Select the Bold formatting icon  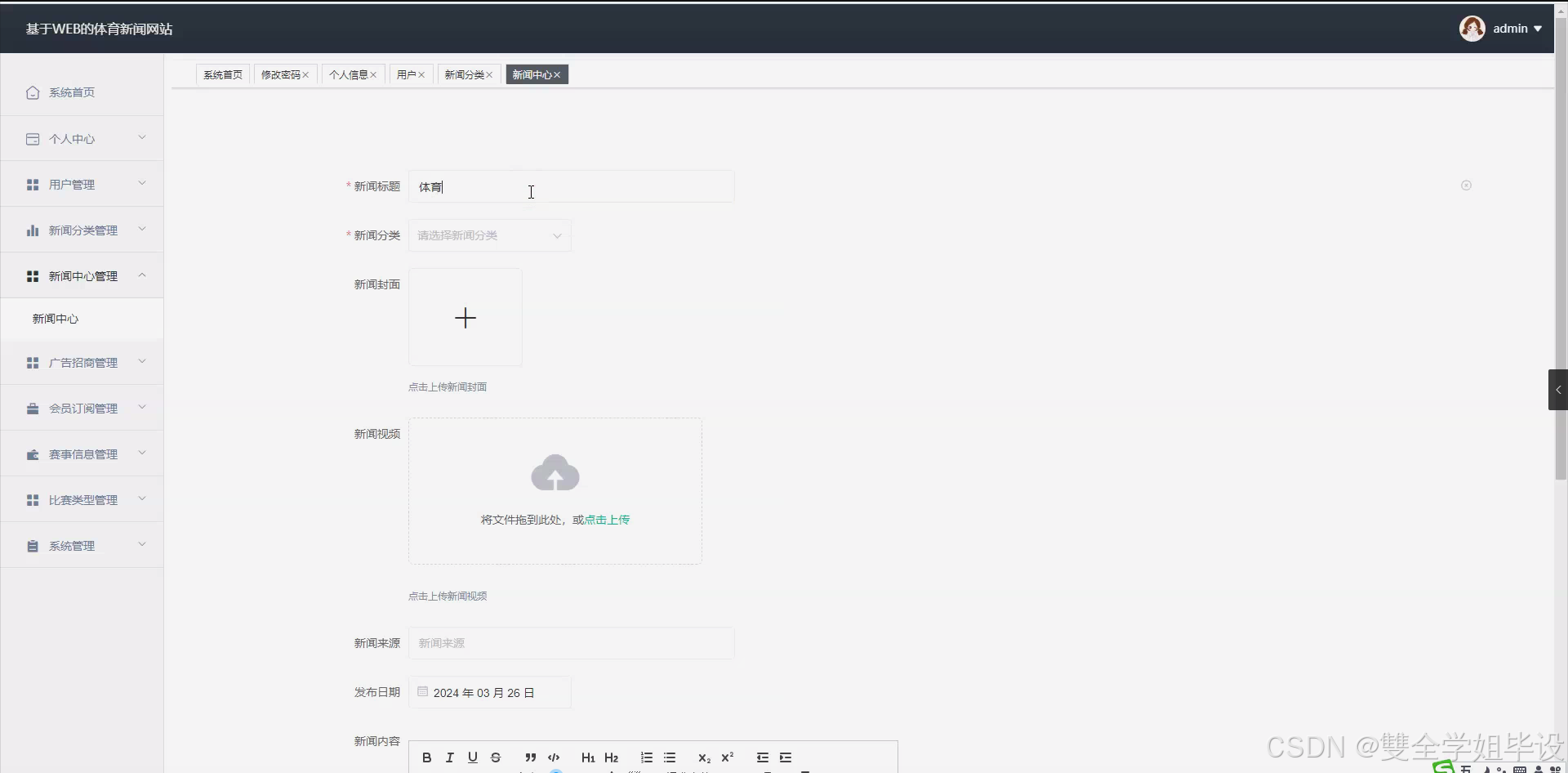tap(426, 757)
